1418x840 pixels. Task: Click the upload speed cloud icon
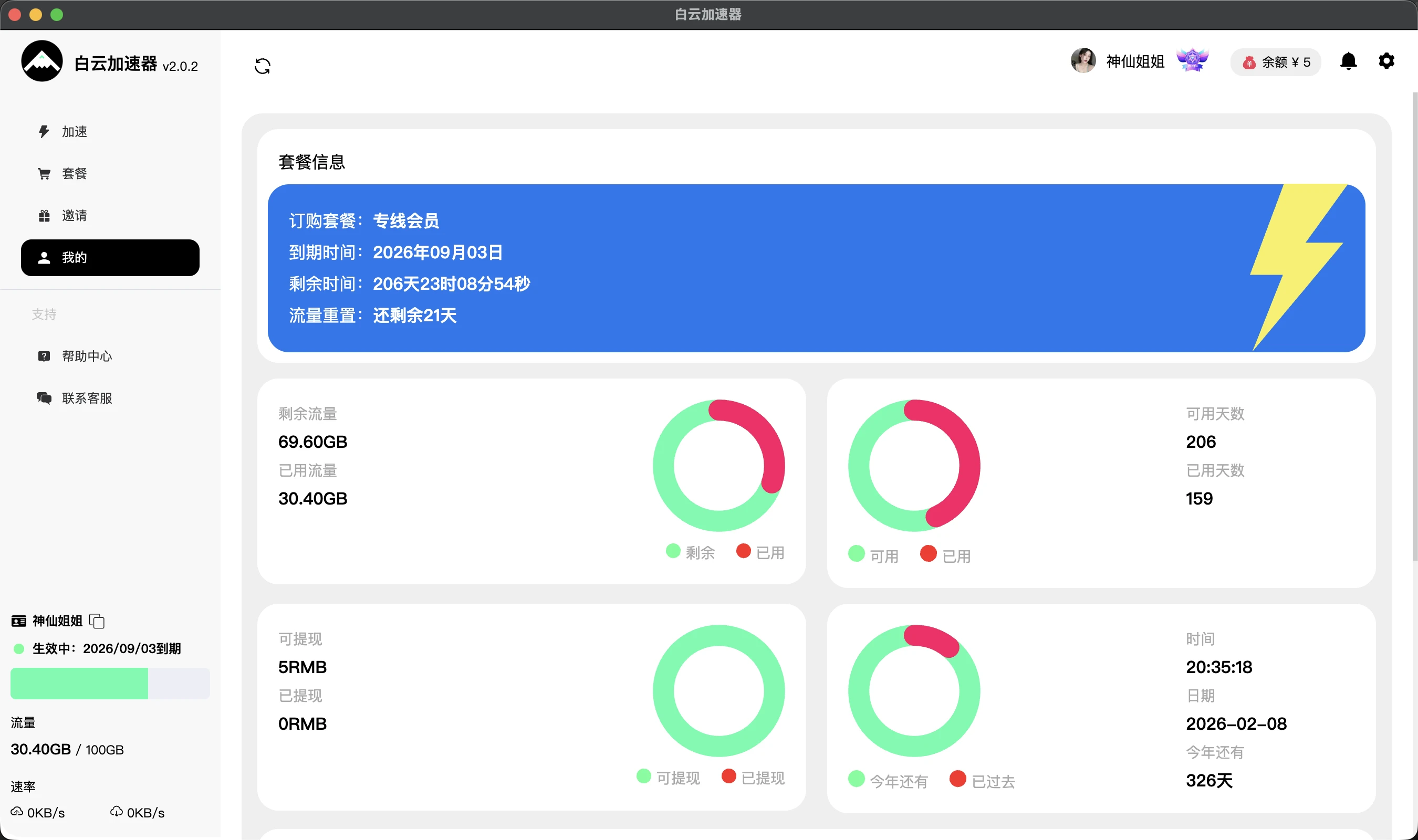17,812
